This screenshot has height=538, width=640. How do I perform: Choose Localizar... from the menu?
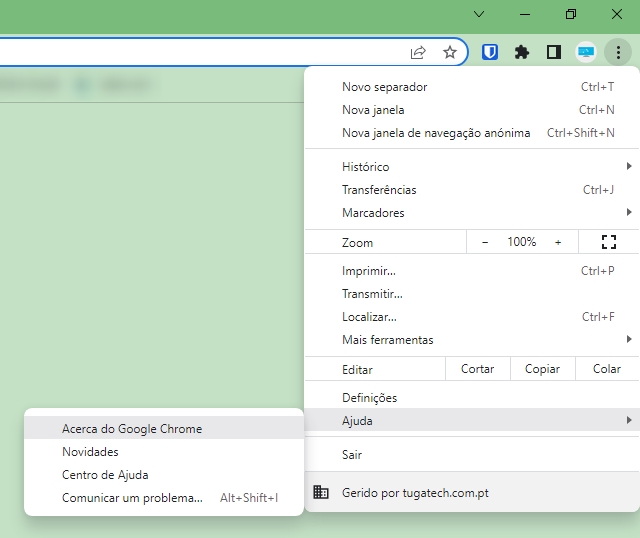[x=472, y=317]
